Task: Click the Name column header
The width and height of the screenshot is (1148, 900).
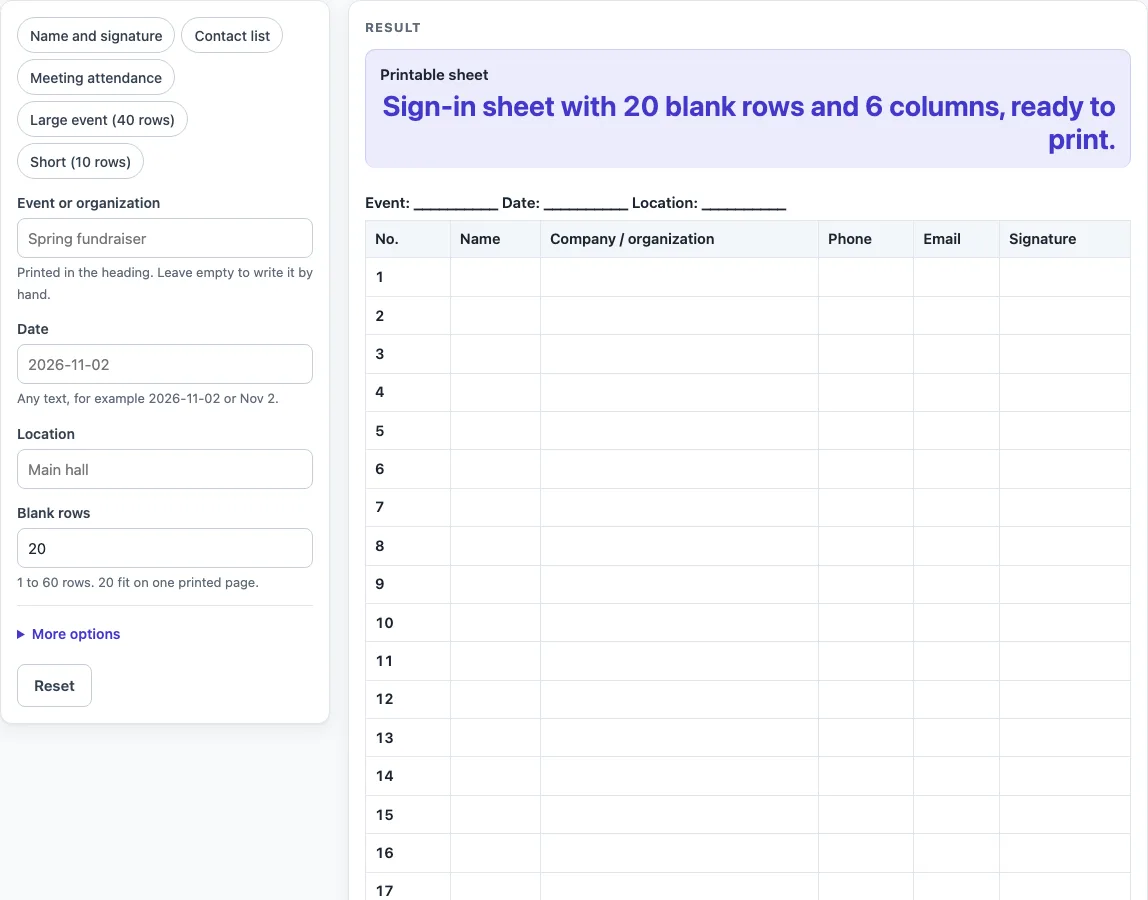Action: (496, 239)
